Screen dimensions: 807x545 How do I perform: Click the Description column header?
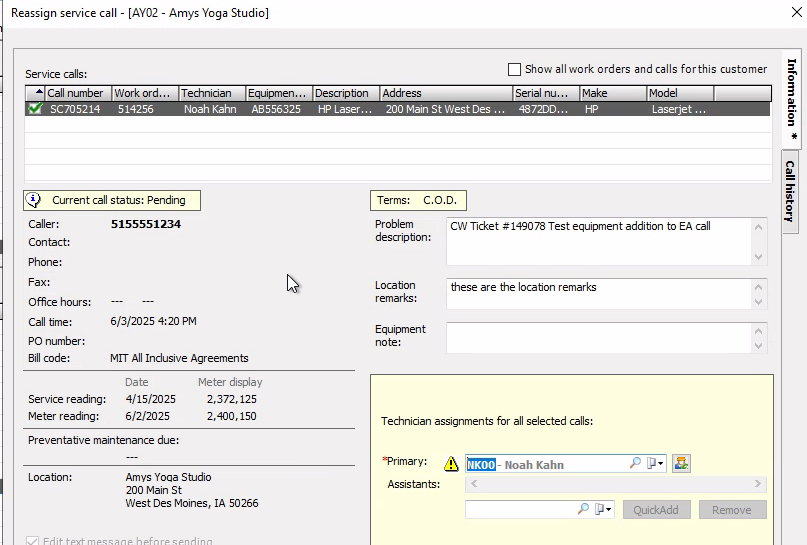[x=345, y=93]
